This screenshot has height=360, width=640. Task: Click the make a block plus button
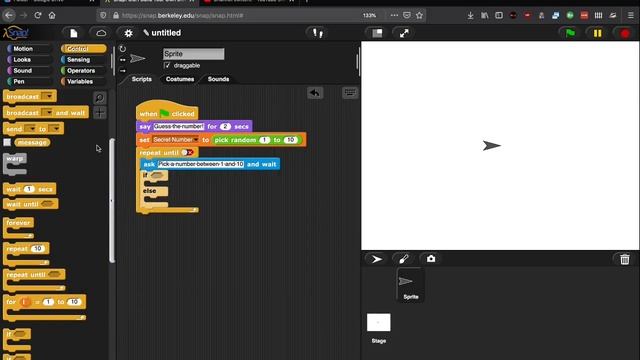click(x=100, y=113)
